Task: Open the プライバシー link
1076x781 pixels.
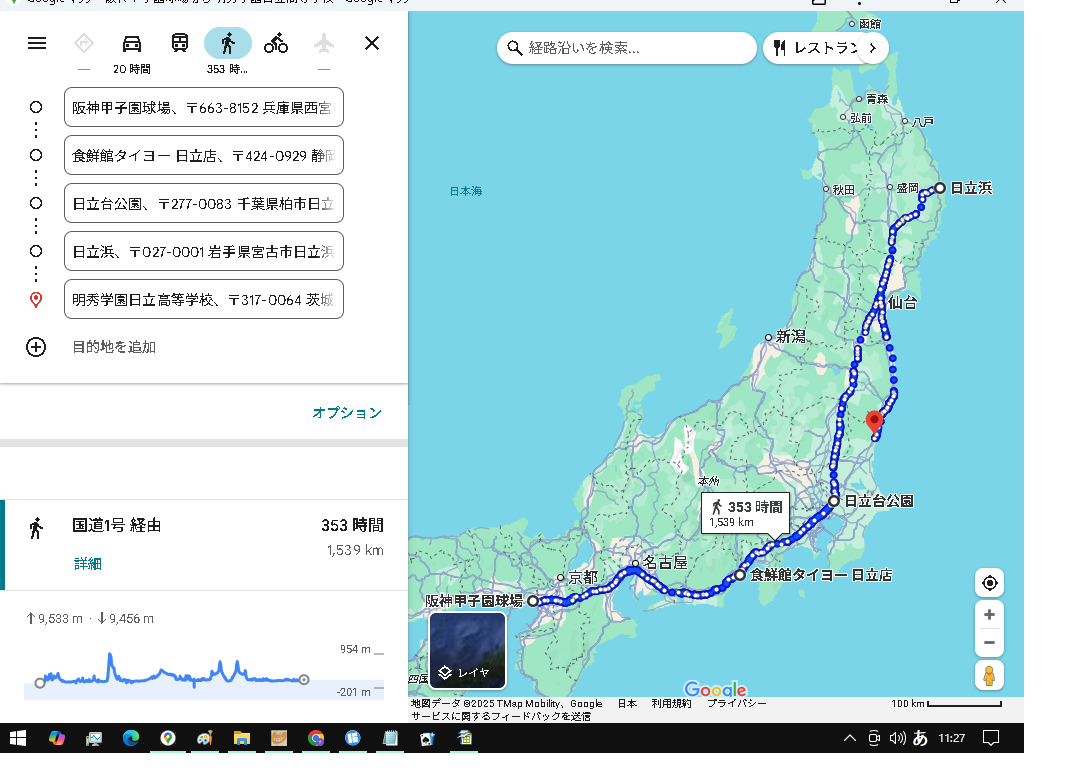Action: tap(736, 703)
